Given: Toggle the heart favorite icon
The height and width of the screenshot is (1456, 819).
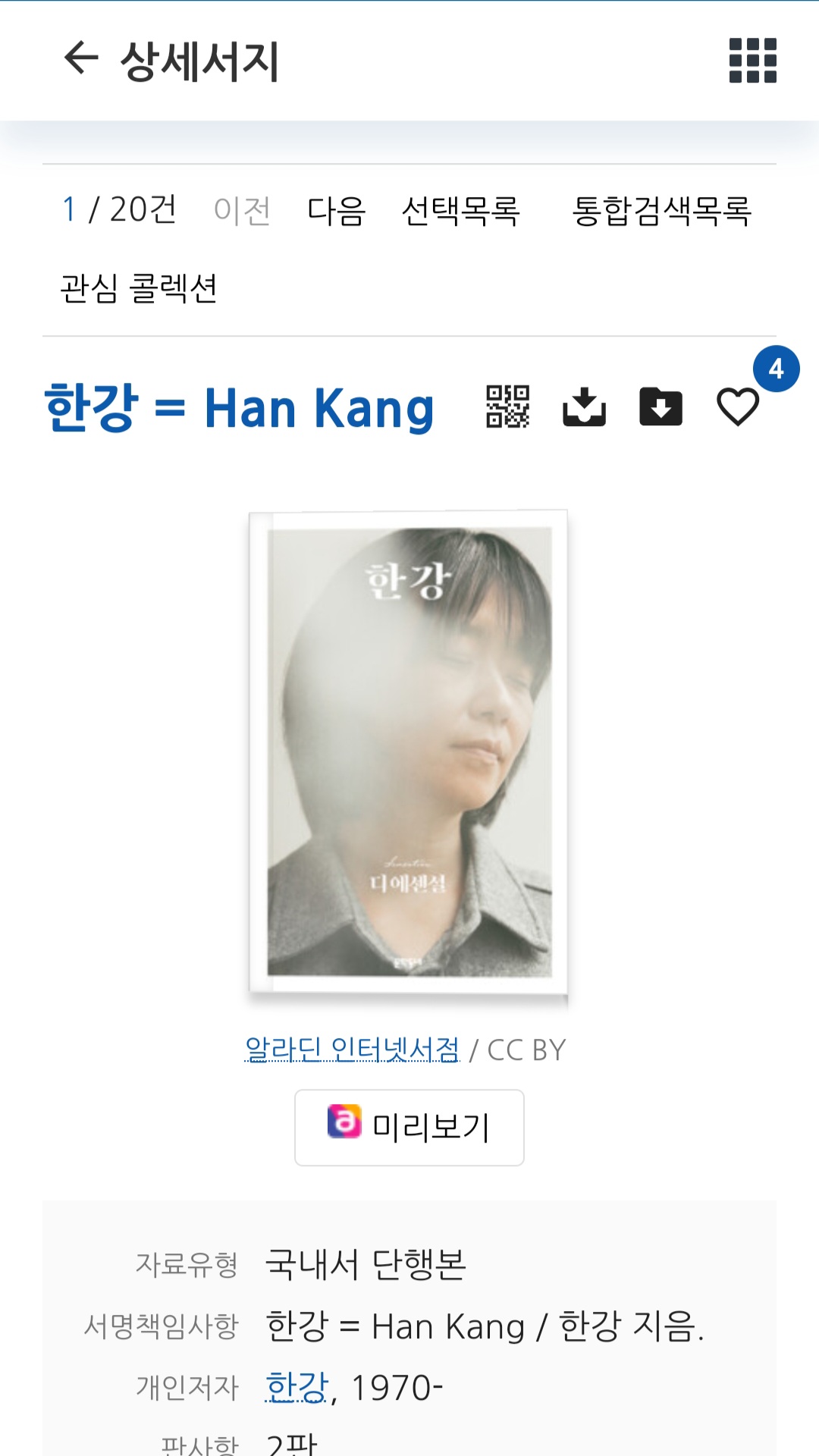Looking at the screenshot, I should point(738,406).
